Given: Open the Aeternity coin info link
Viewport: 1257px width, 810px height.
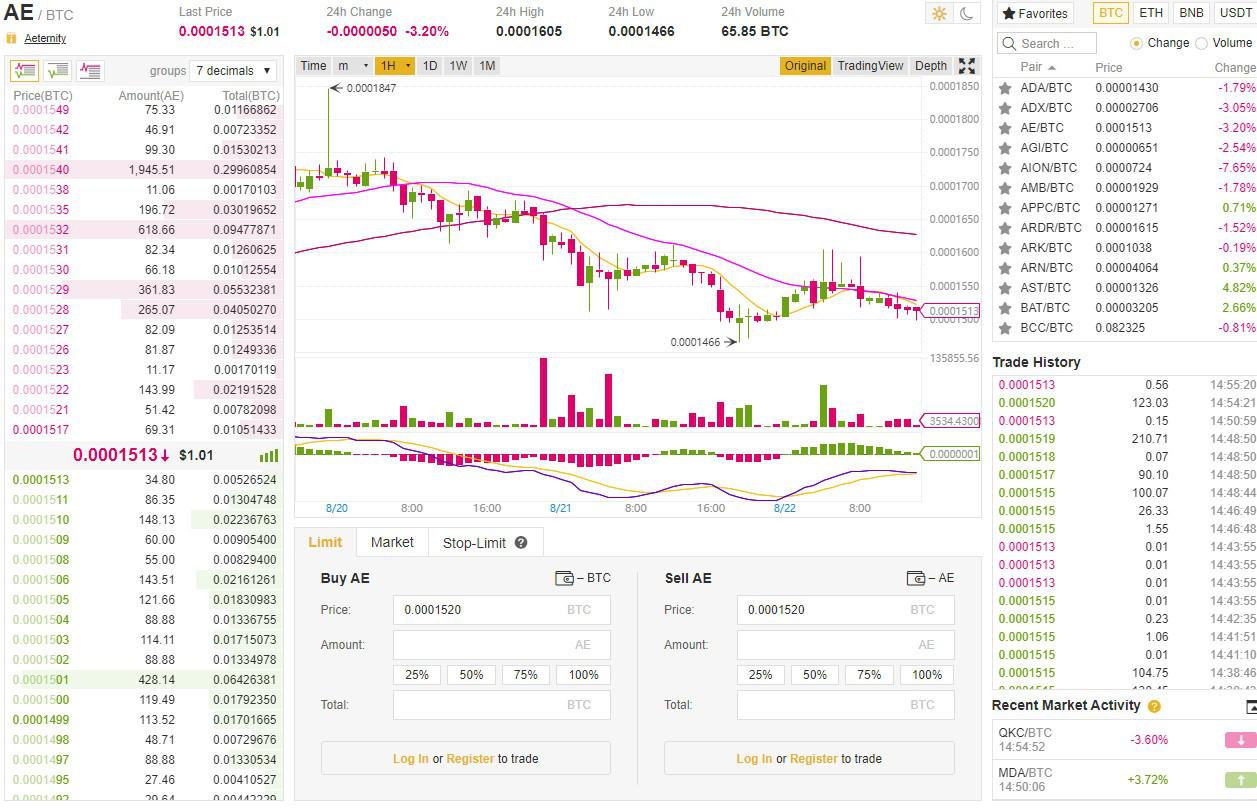Looking at the screenshot, I should [x=45, y=38].
